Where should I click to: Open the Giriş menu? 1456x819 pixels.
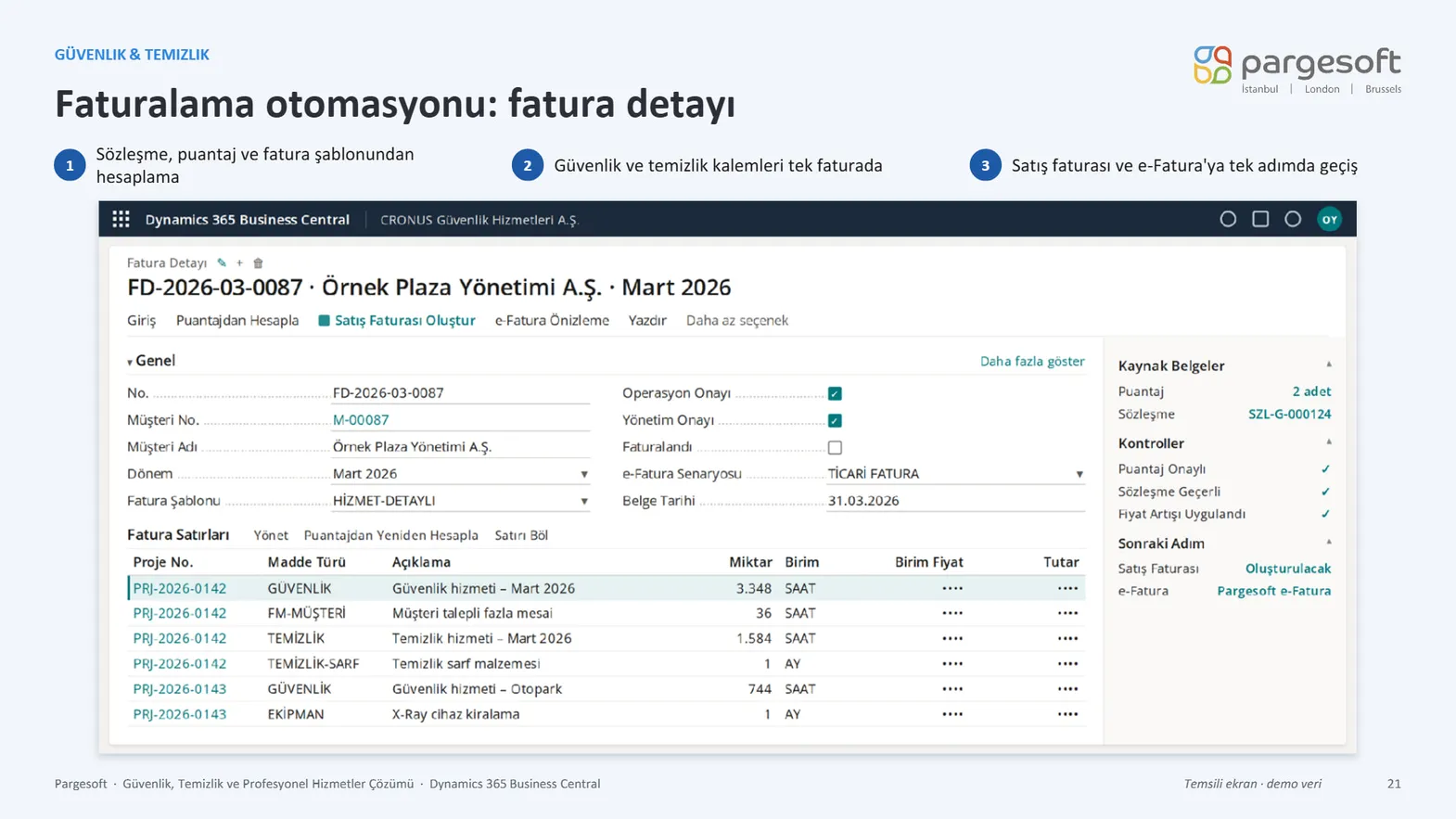point(141,321)
